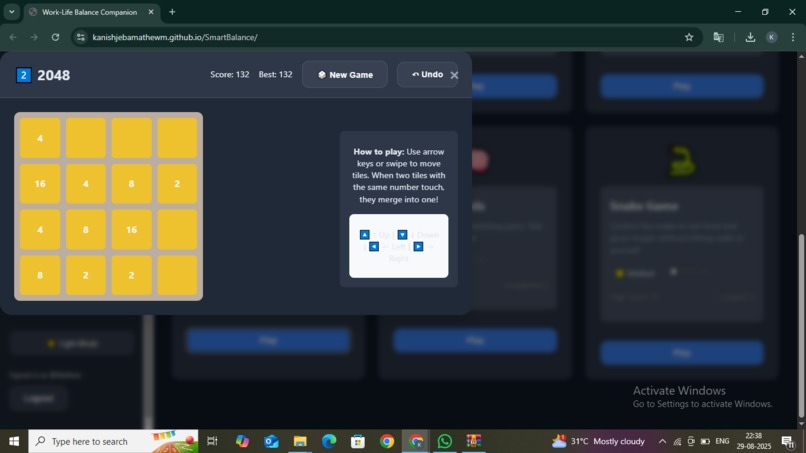806x453 pixels.
Task: Go back in browser history
Action: point(13,37)
